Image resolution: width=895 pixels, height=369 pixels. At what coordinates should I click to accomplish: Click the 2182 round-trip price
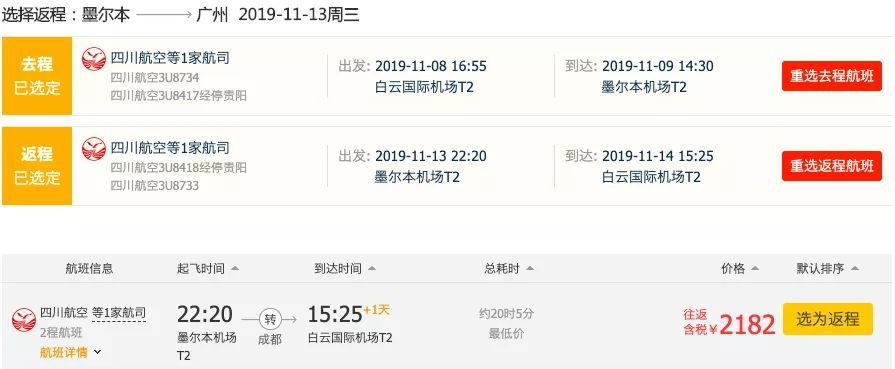pyautogui.click(x=747, y=324)
